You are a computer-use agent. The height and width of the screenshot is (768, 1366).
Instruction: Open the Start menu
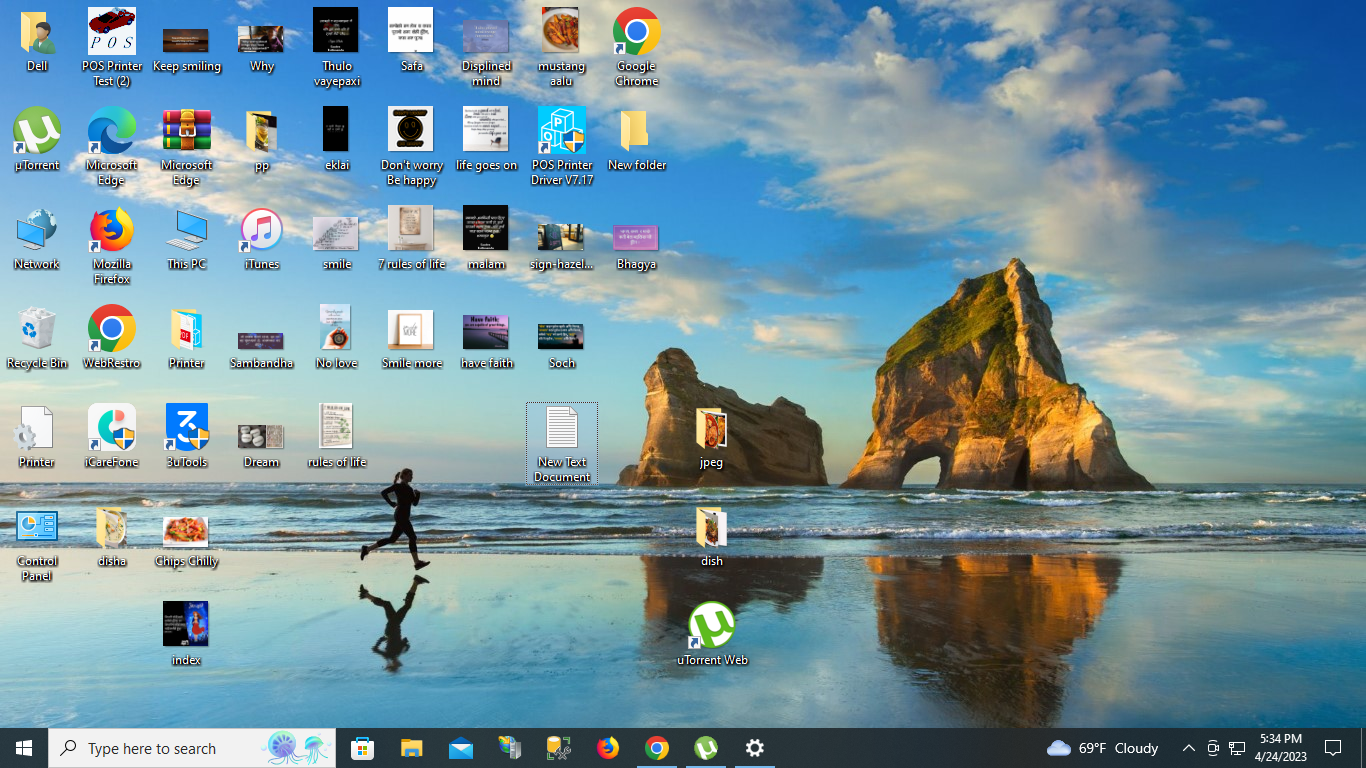point(24,748)
